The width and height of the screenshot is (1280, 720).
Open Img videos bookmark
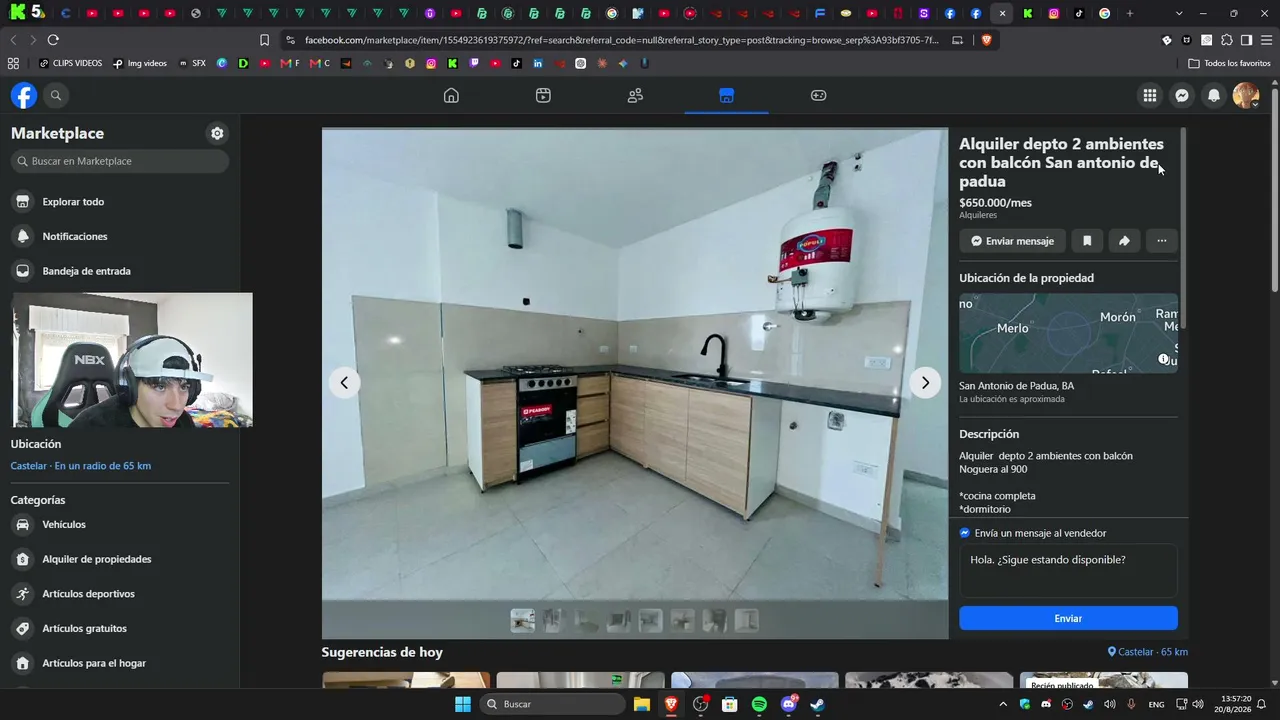coord(140,63)
